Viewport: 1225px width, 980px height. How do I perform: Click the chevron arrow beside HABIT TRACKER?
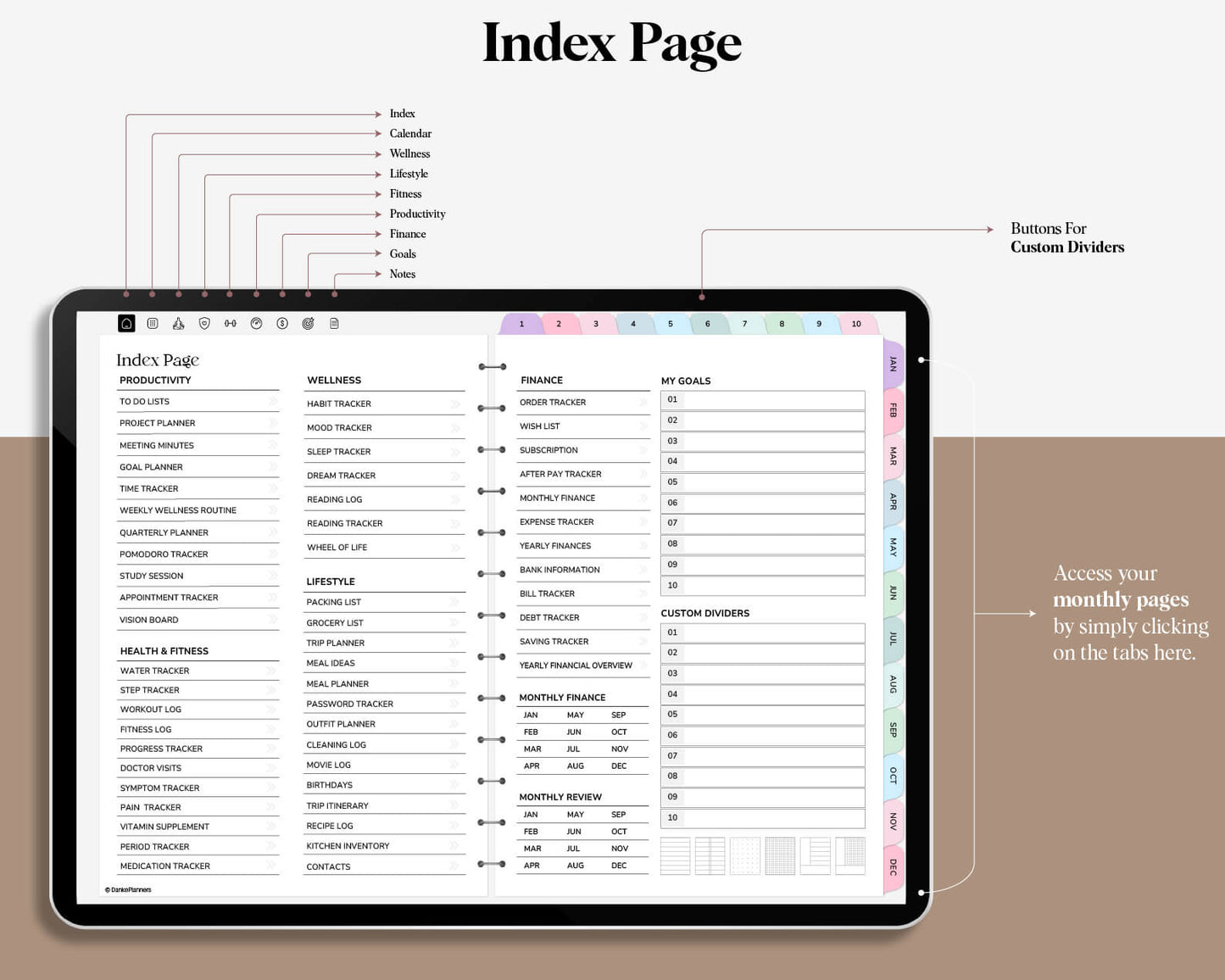coord(455,404)
